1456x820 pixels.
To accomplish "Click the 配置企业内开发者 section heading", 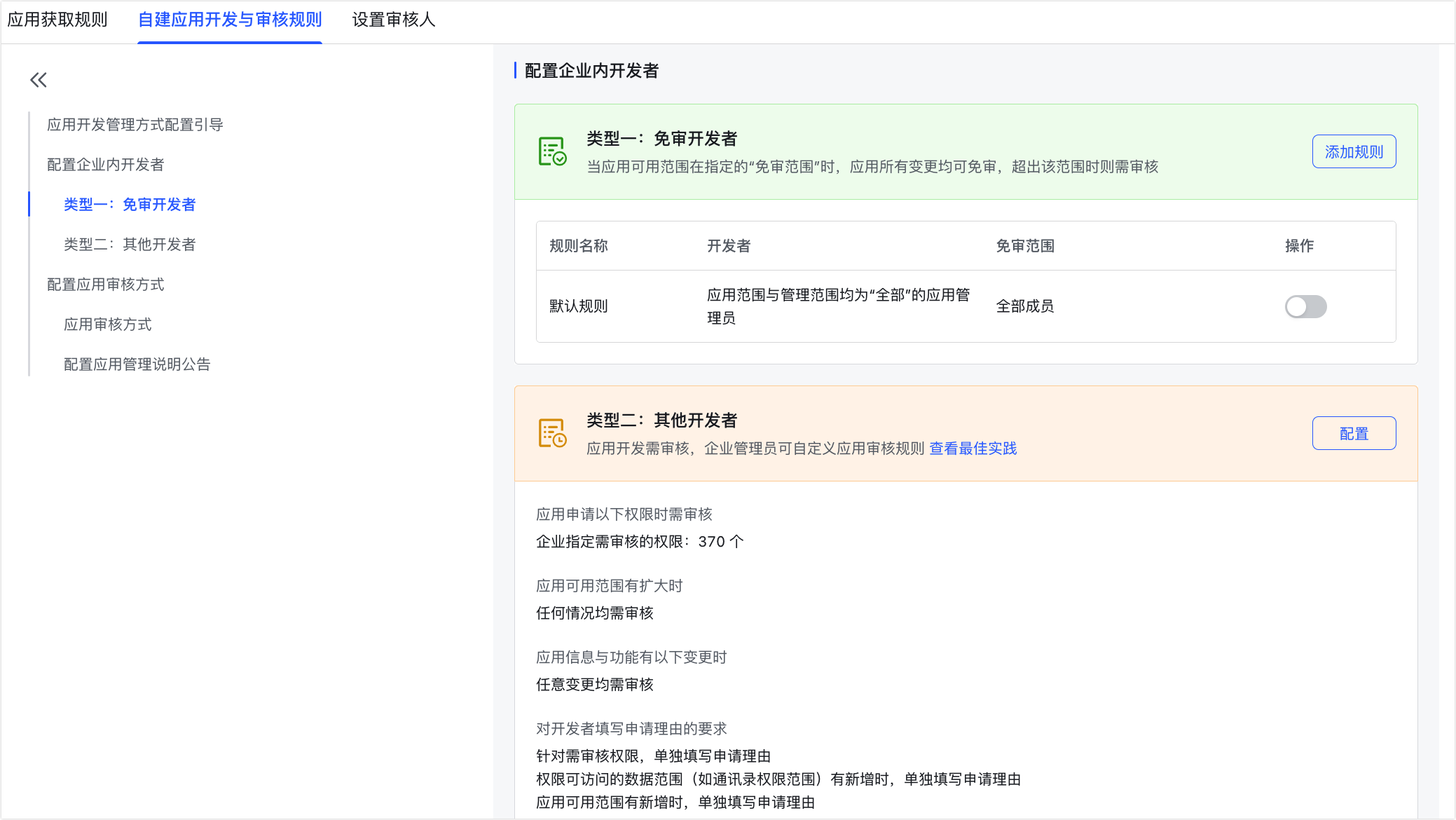I will (x=592, y=71).
